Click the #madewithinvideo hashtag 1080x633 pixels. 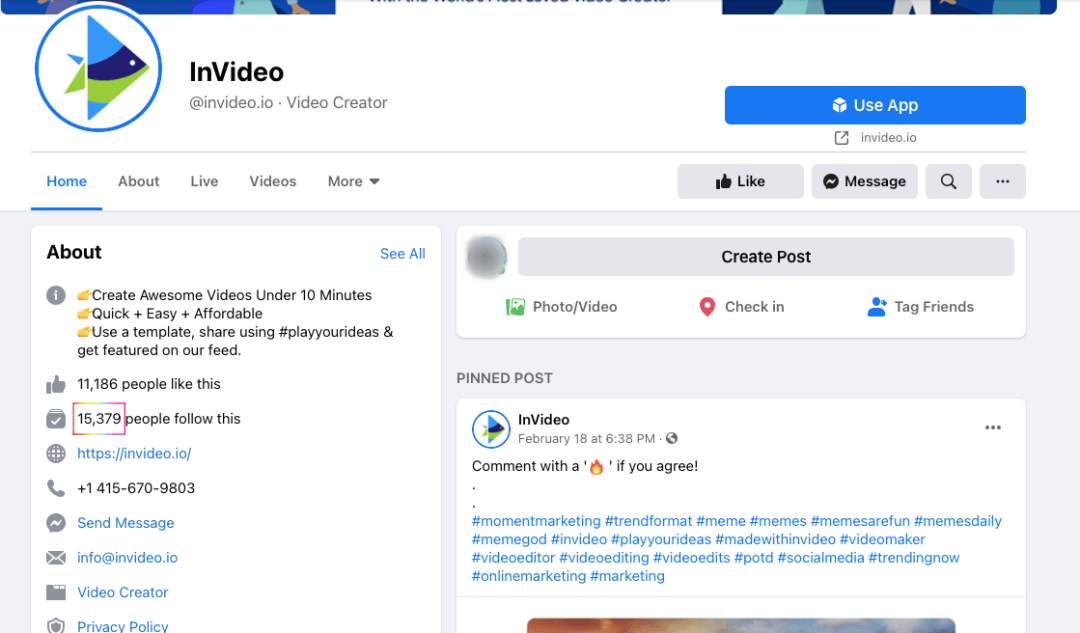(775, 539)
